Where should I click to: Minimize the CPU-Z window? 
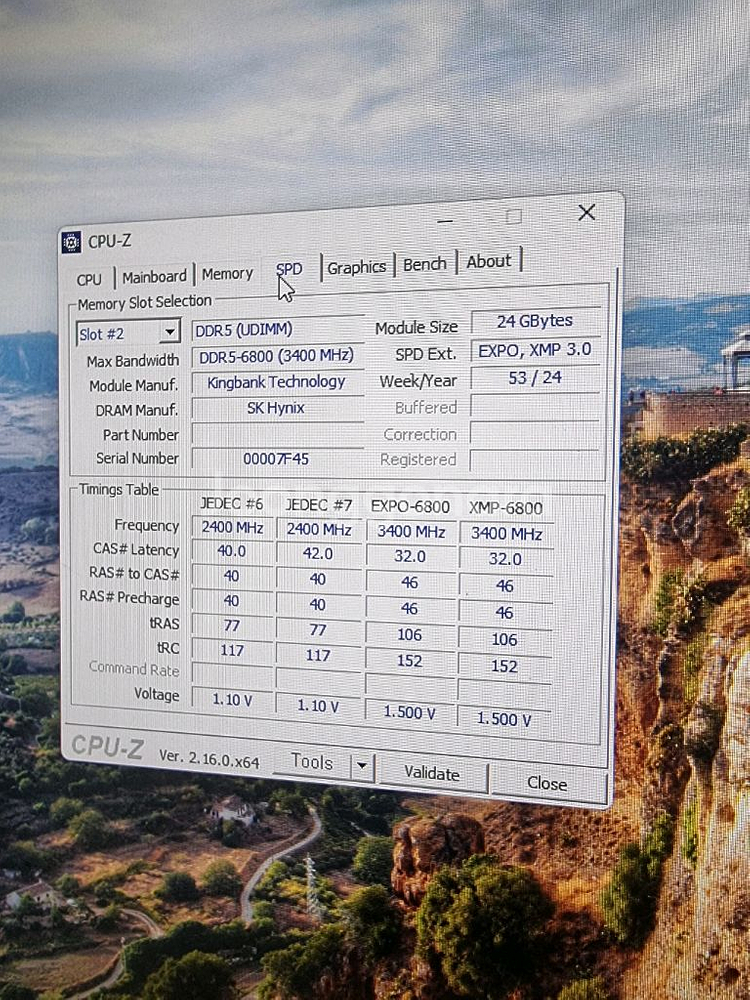[x=446, y=221]
